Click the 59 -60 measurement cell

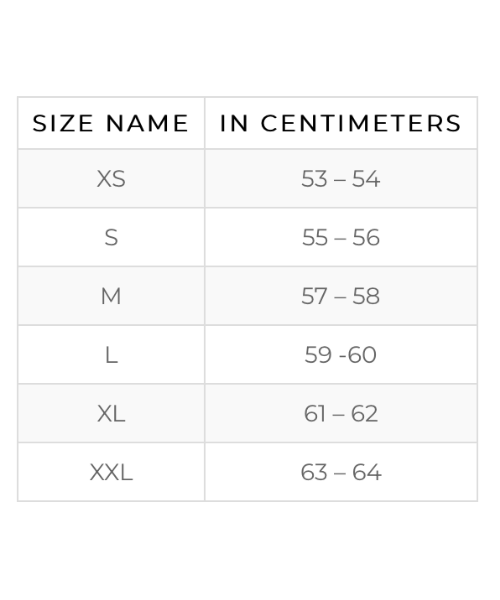(341, 355)
